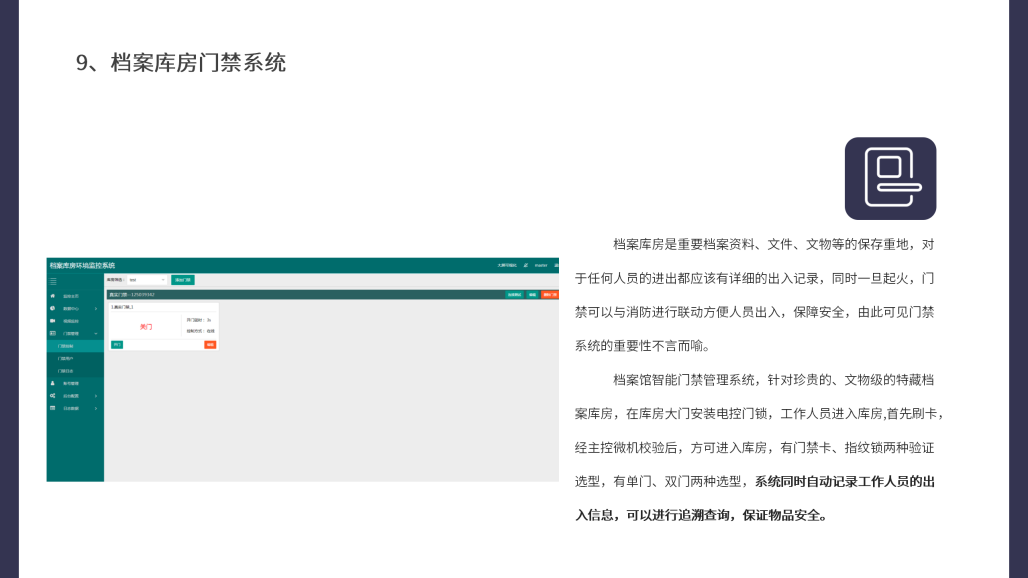Viewport: 1028px width, 578px height.
Task: Click the 数据中心 data center icon
Action: 54,309
